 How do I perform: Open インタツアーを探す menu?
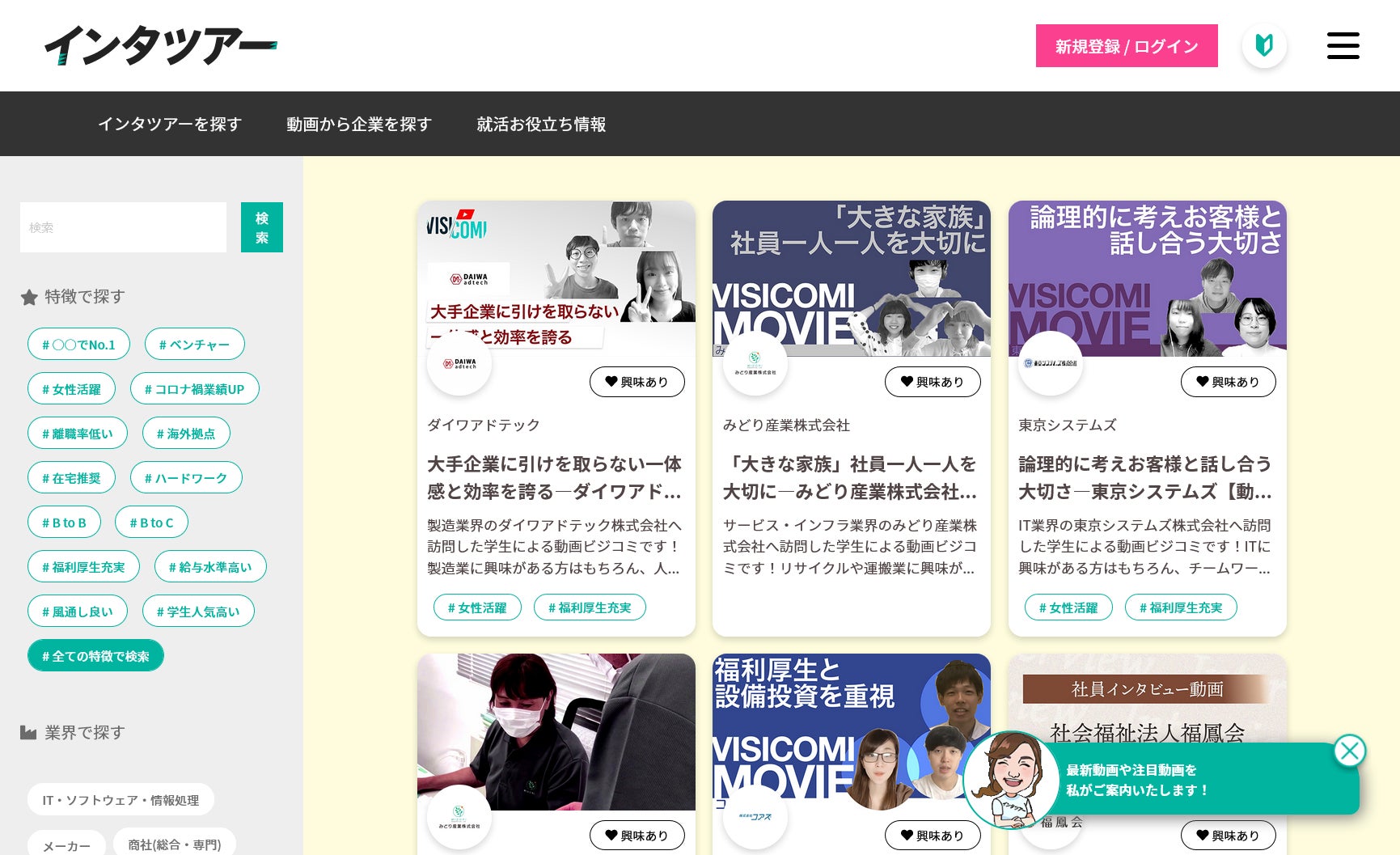pyautogui.click(x=170, y=124)
